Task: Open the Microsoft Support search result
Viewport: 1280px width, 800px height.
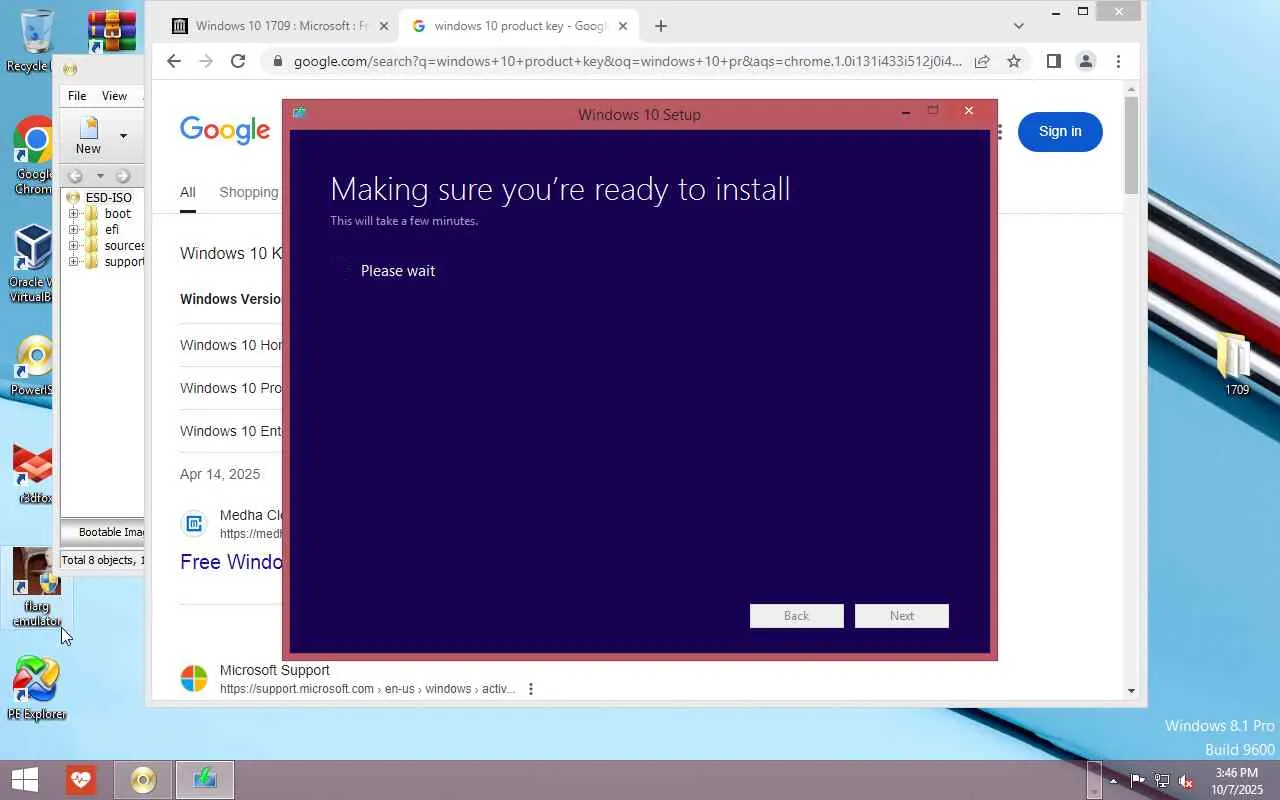Action: point(275,670)
